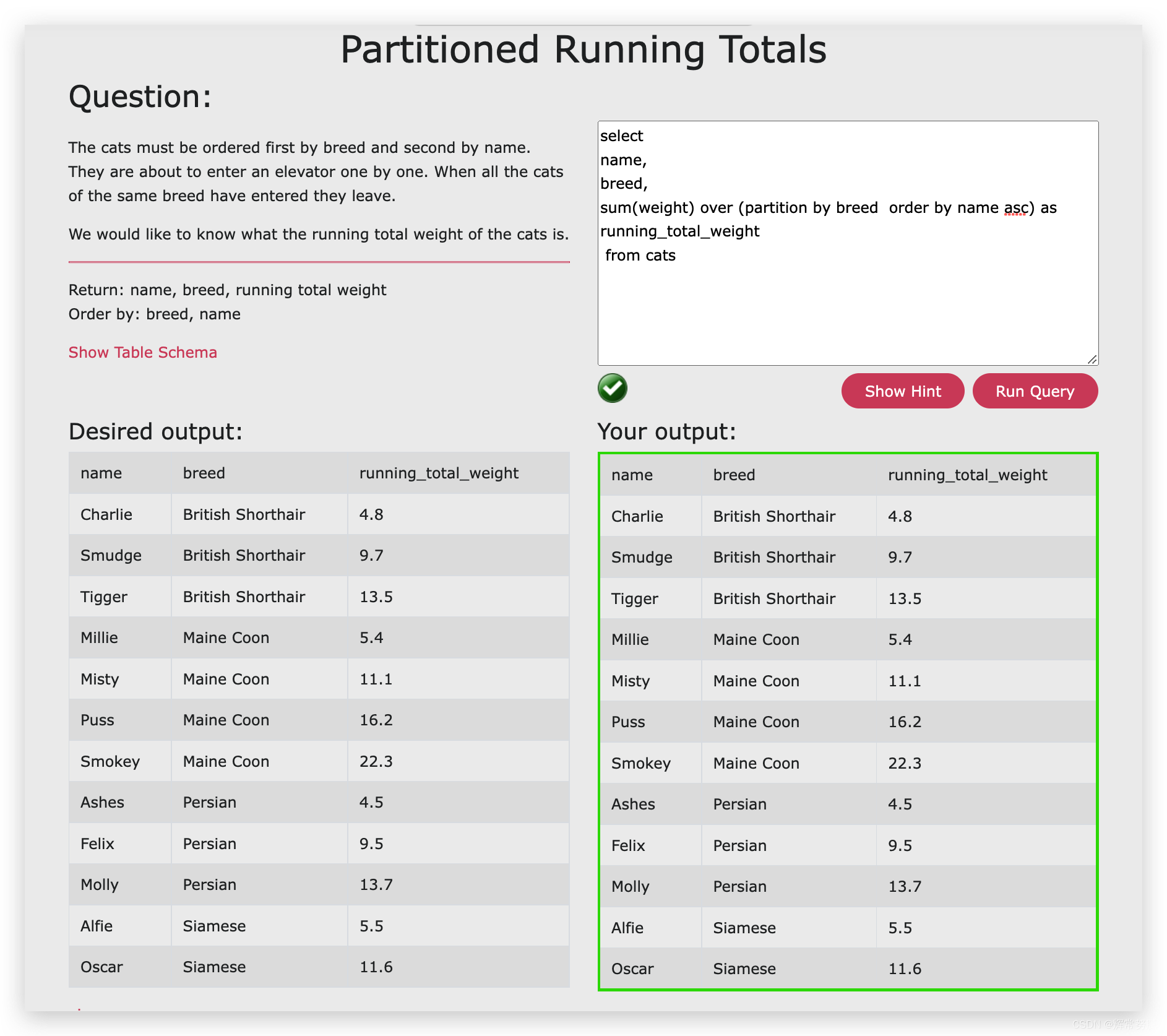The image size is (1167, 1036).
Task: Click value 13.7 in Your output table
Action: coord(905,886)
